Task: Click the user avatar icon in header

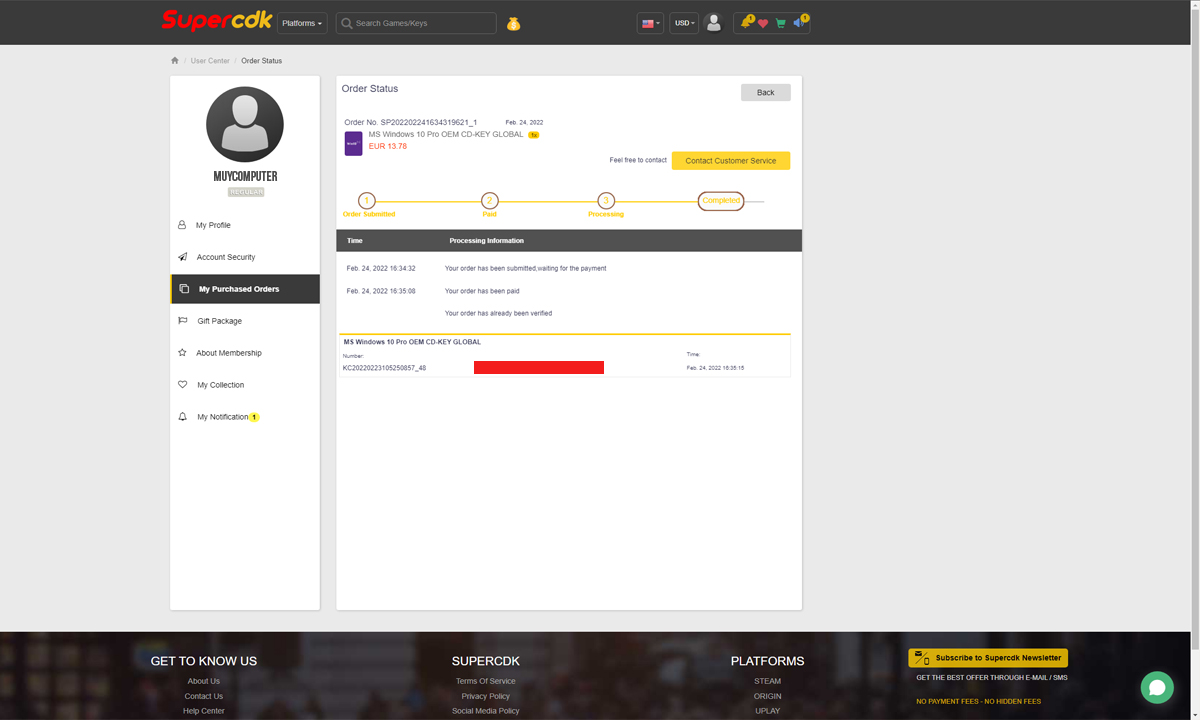Action: (x=713, y=23)
